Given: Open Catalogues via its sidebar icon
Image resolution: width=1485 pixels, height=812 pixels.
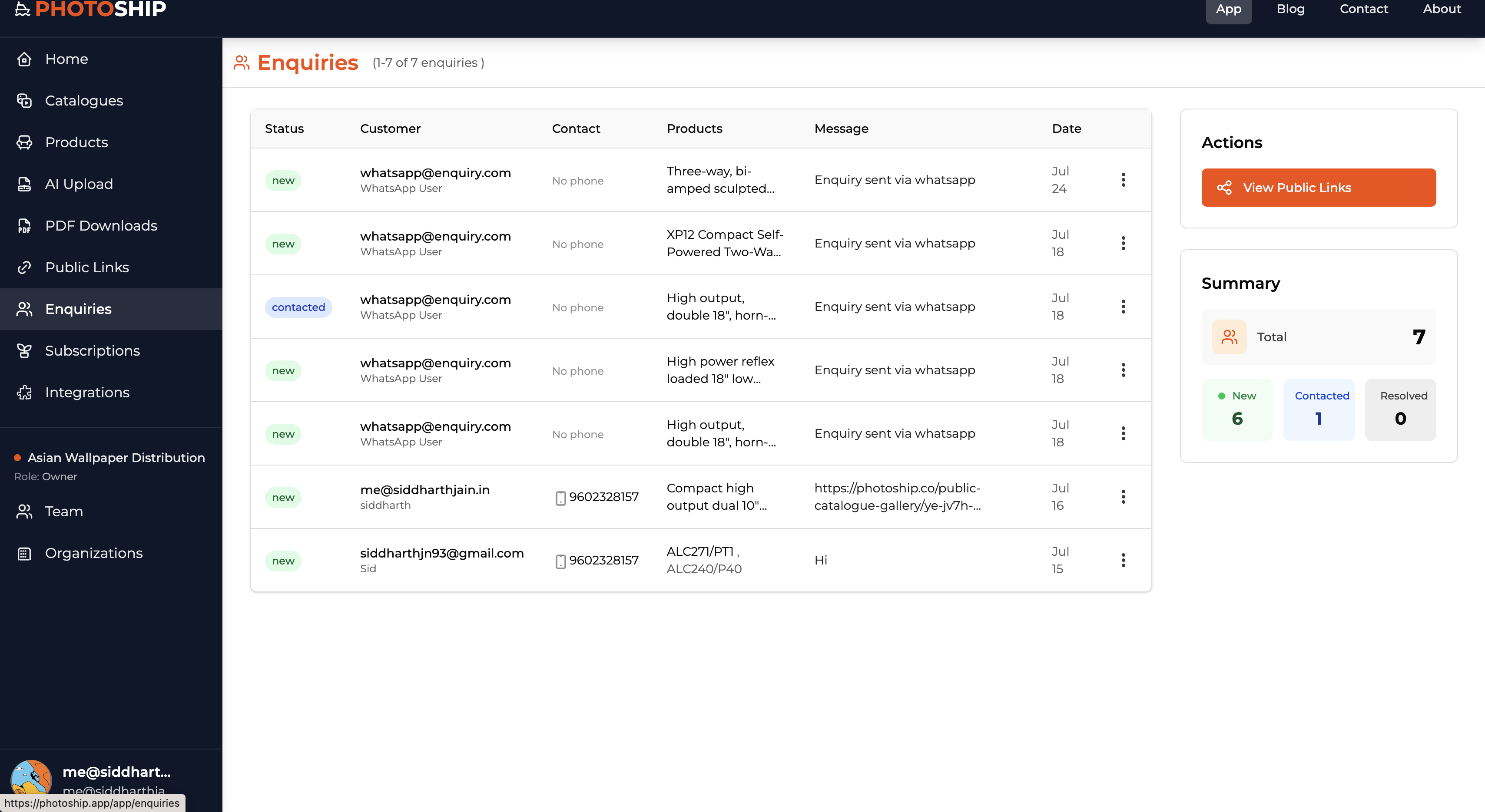Looking at the screenshot, I should (x=24, y=100).
